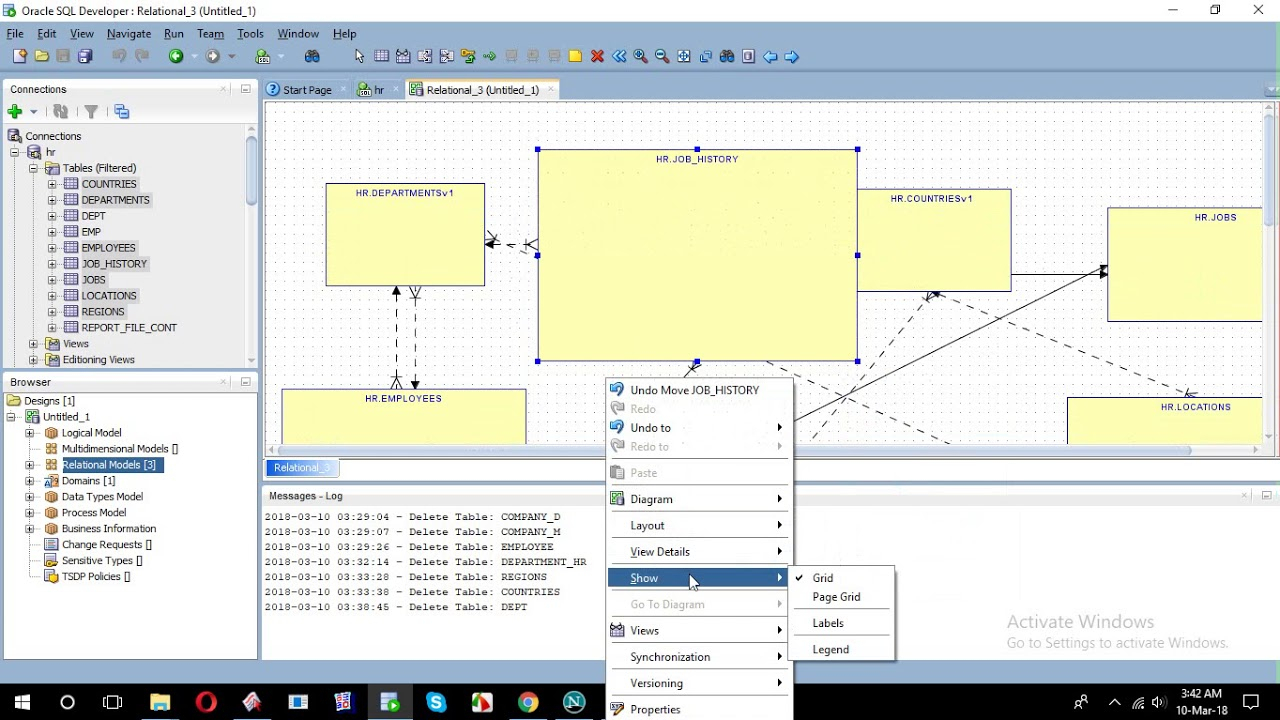Click the red X delete toolbar icon
This screenshot has height=720, width=1280.
click(x=597, y=56)
